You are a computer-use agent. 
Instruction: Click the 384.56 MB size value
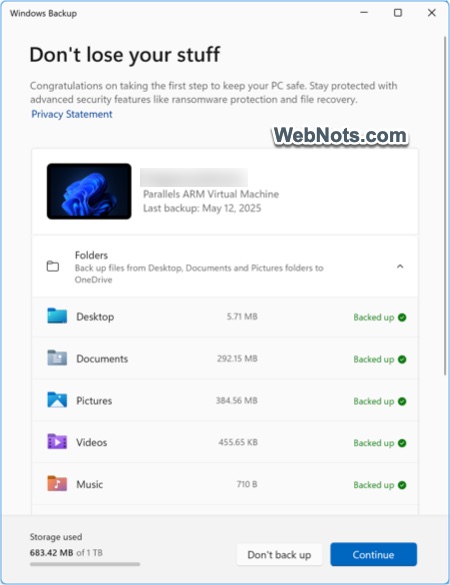237,400
